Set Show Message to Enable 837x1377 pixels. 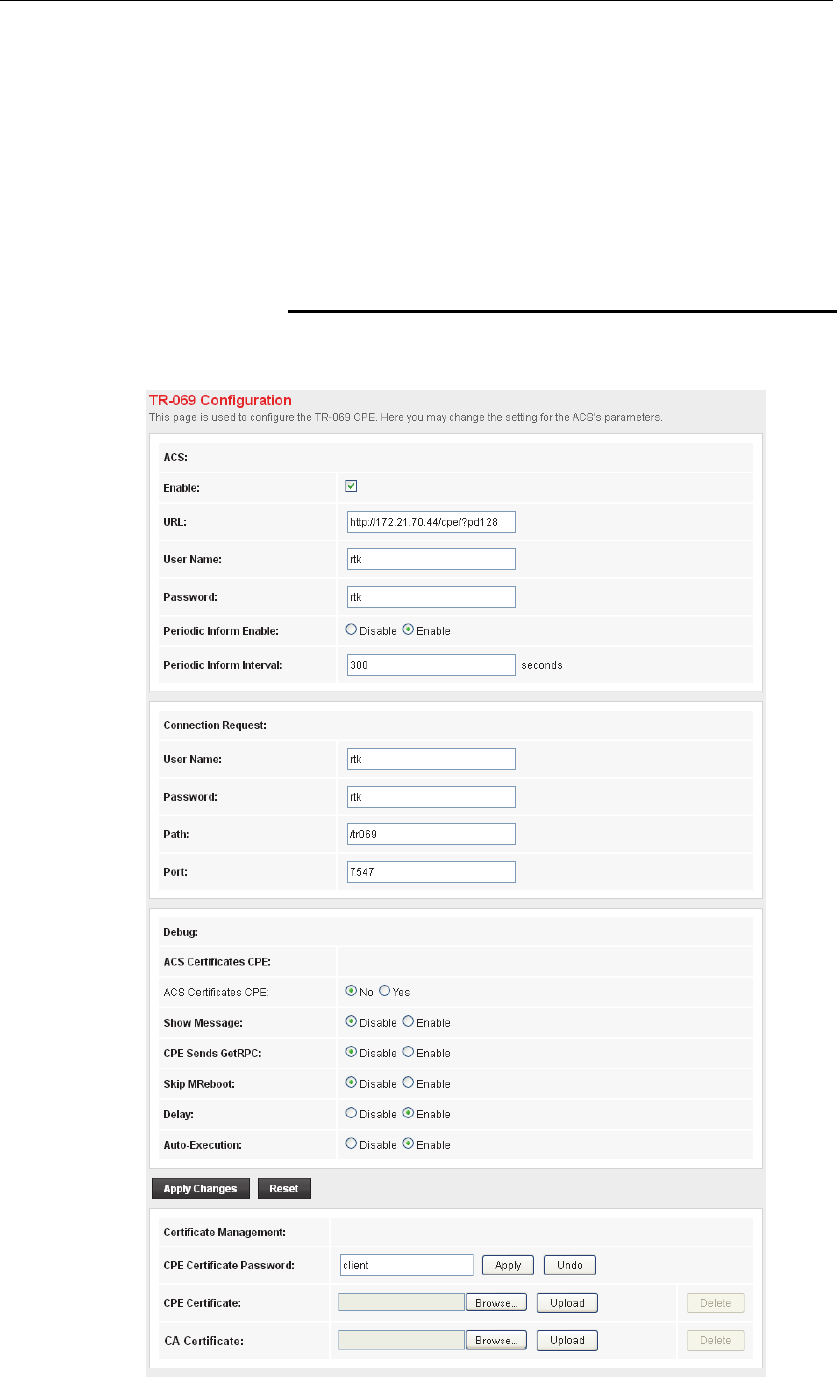[x=408, y=1022]
